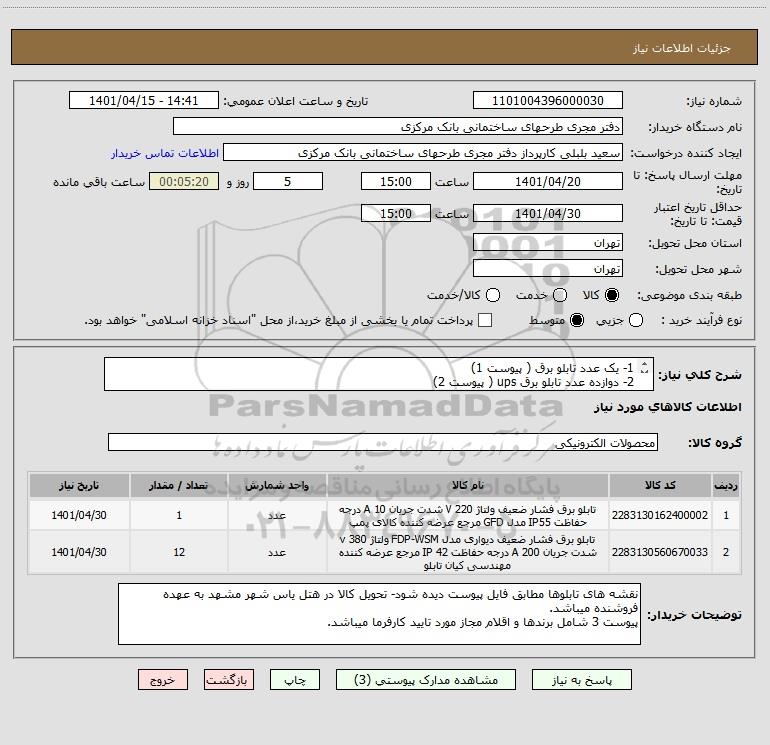Click the remaining time field 00:05:20
This screenshot has width=770, height=745.
(184, 181)
